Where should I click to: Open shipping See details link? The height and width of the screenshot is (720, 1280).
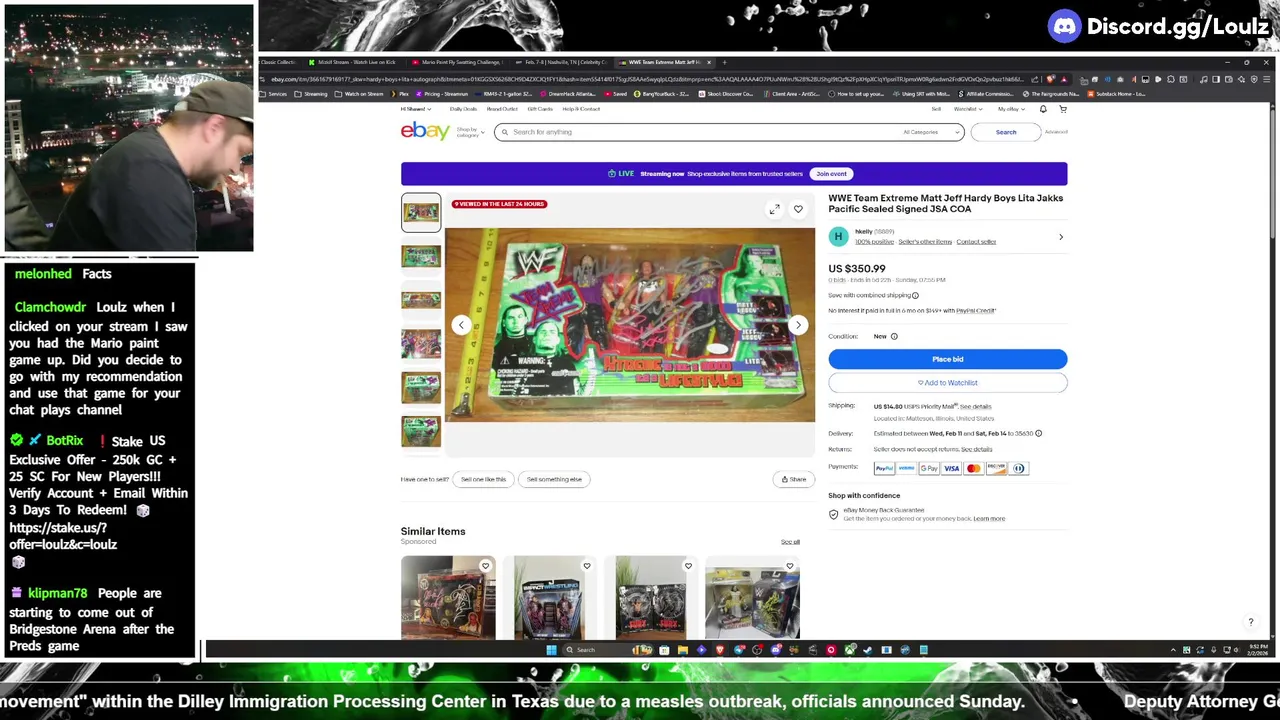point(976,407)
